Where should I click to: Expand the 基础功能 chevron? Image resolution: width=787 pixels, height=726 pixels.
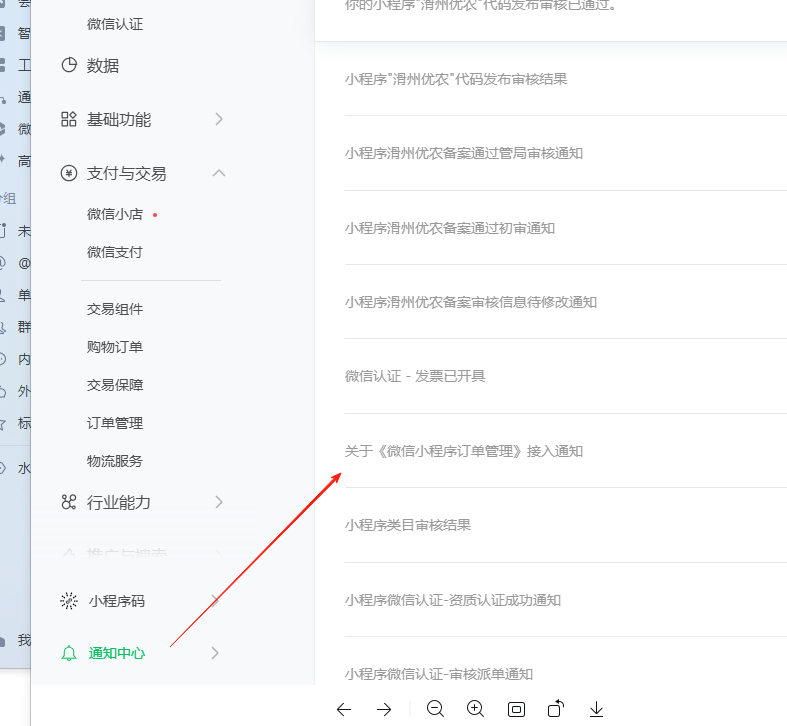pos(218,119)
